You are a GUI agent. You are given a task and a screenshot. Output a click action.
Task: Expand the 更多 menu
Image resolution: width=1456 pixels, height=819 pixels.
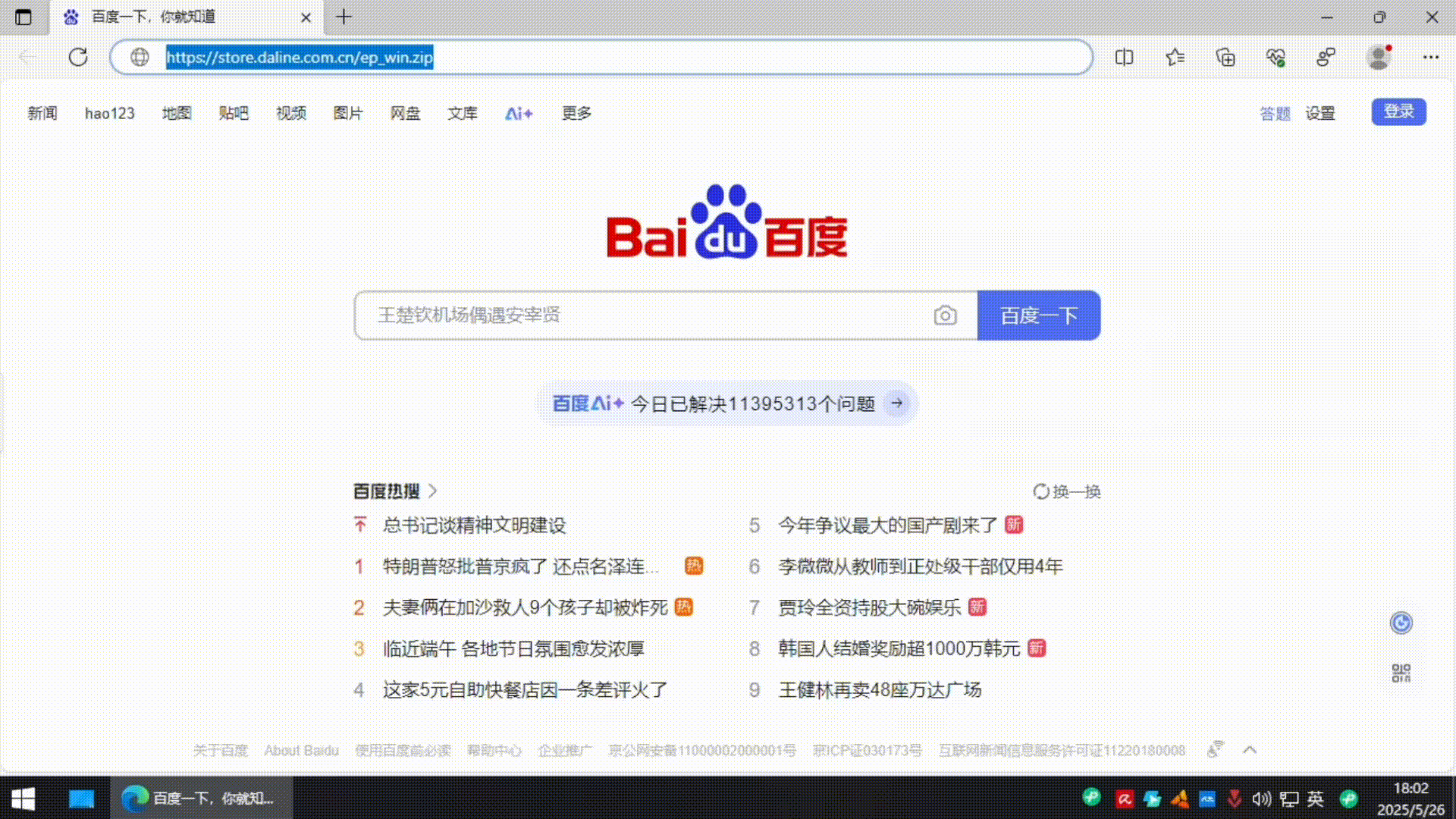click(x=576, y=113)
